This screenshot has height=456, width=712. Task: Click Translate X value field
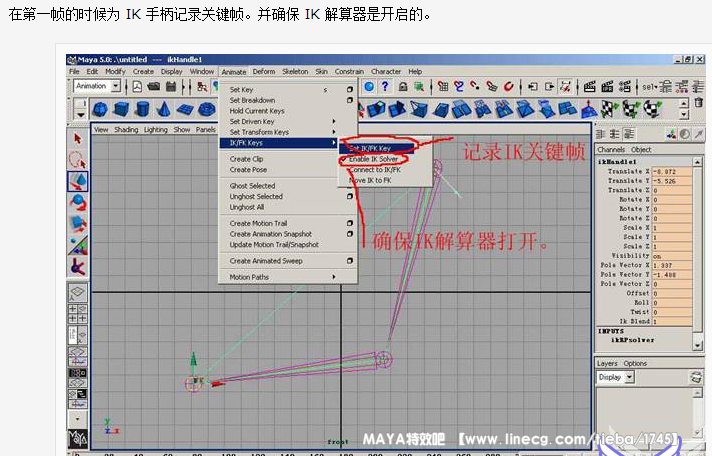pyautogui.click(x=672, y=172)
